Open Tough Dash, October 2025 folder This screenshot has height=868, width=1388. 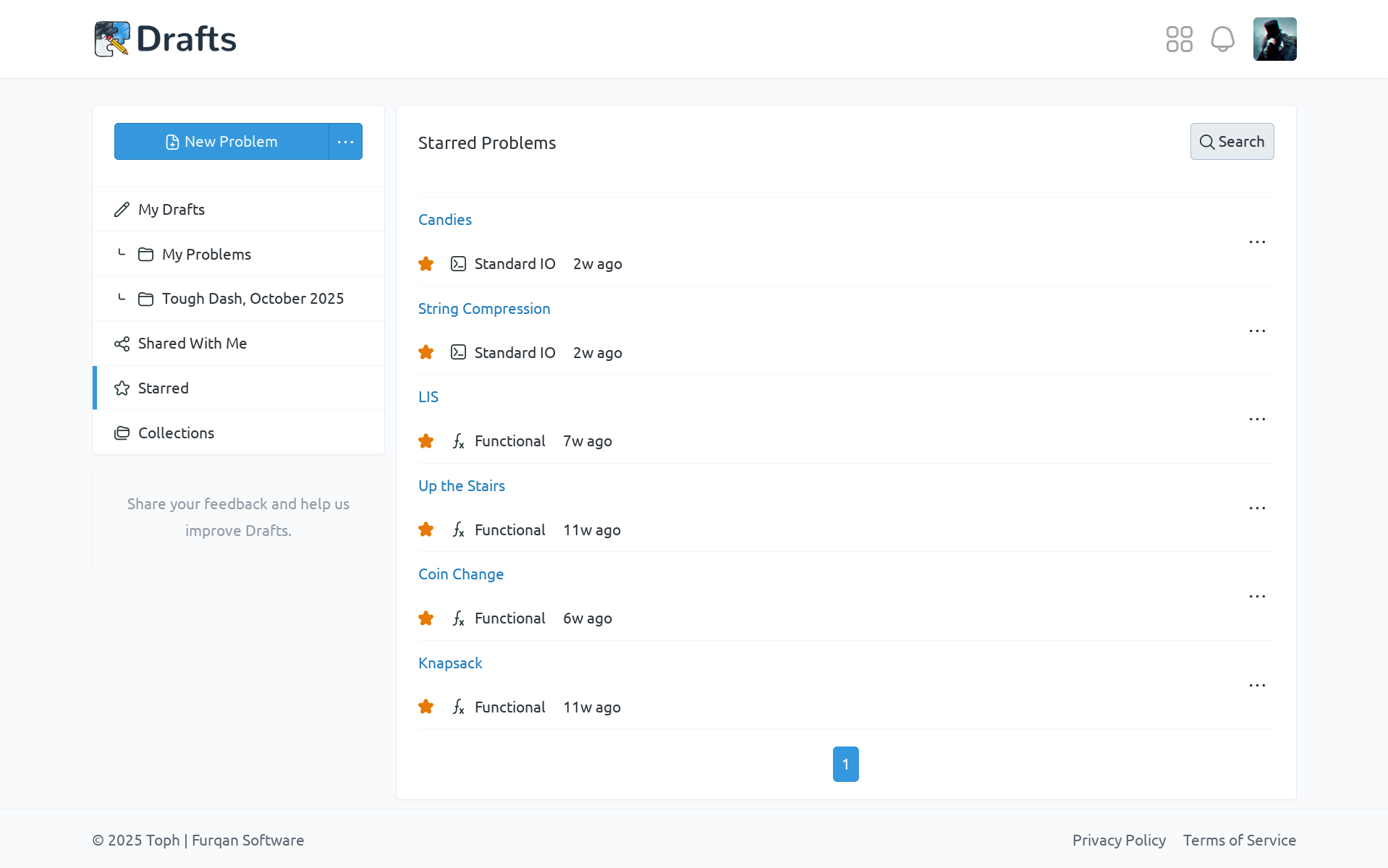tap(253, 299)
